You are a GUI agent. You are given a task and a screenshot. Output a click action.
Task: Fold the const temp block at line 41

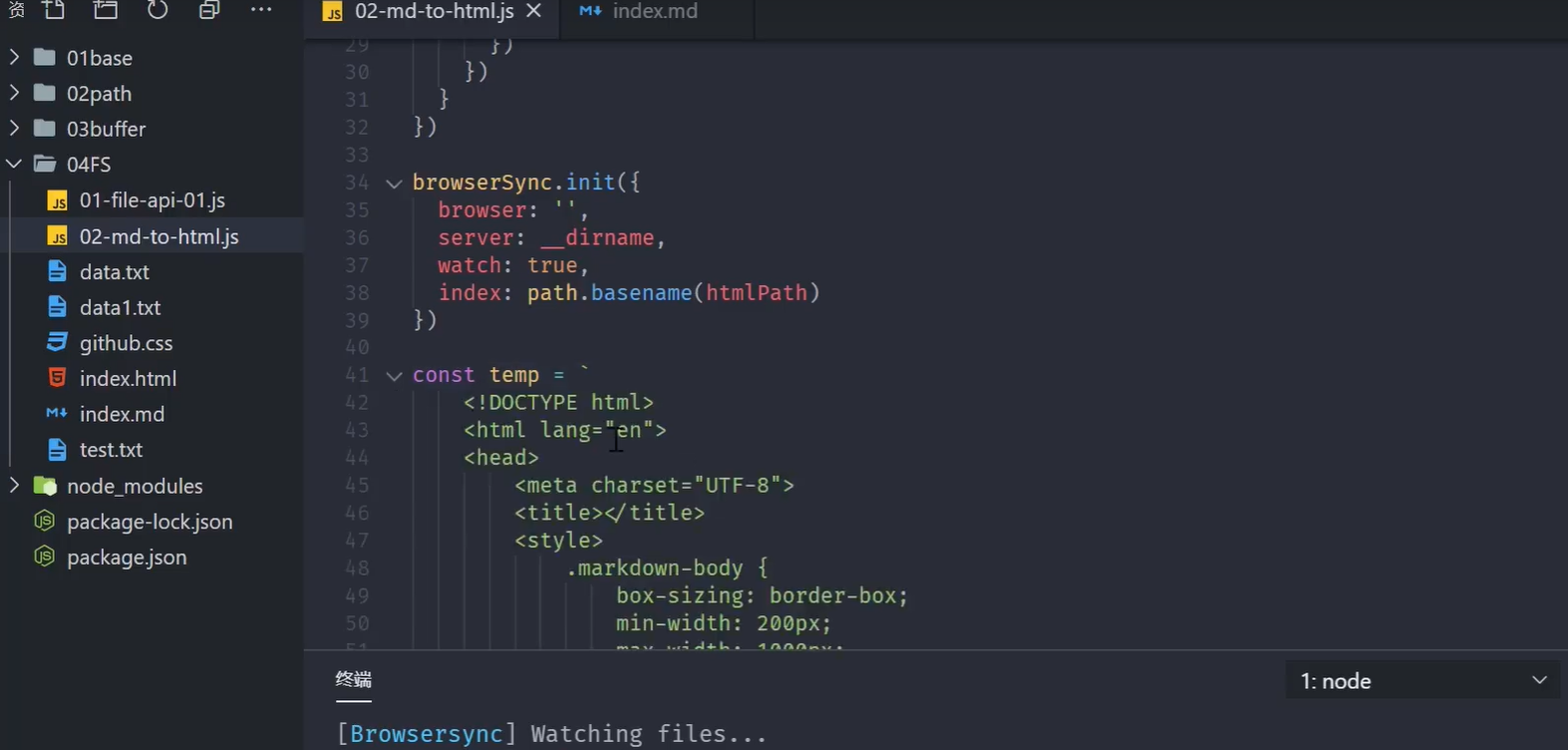click(394, 376)
